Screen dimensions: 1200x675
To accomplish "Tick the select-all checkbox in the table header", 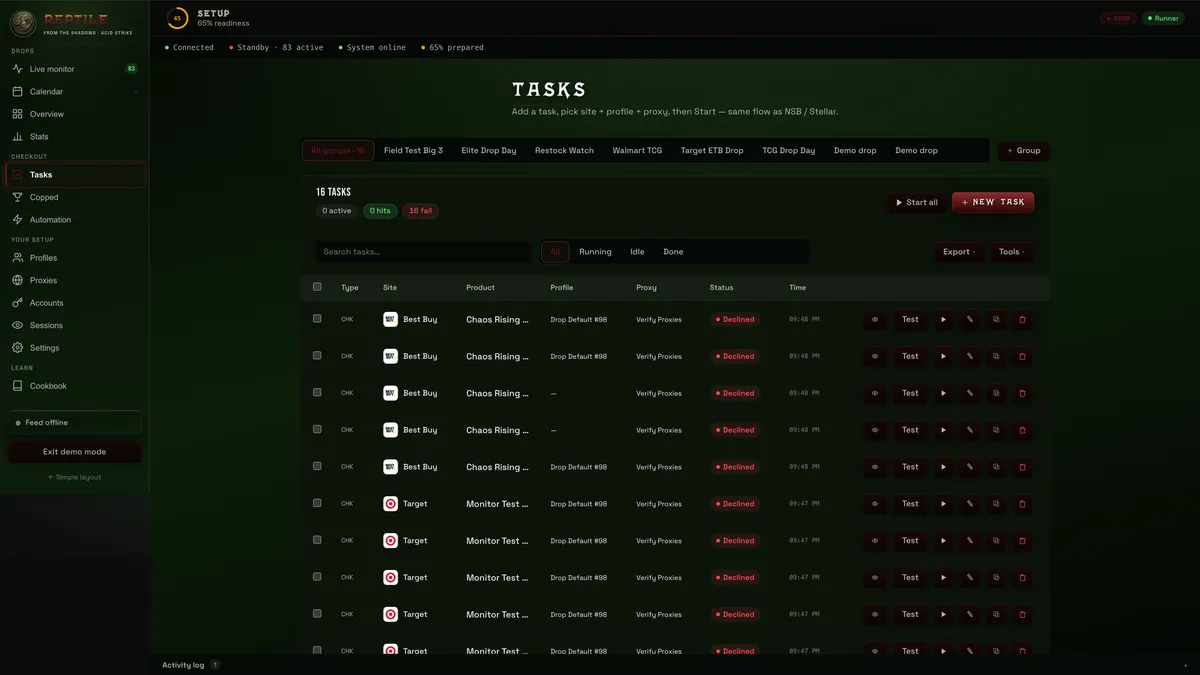I will pos(317,287).
